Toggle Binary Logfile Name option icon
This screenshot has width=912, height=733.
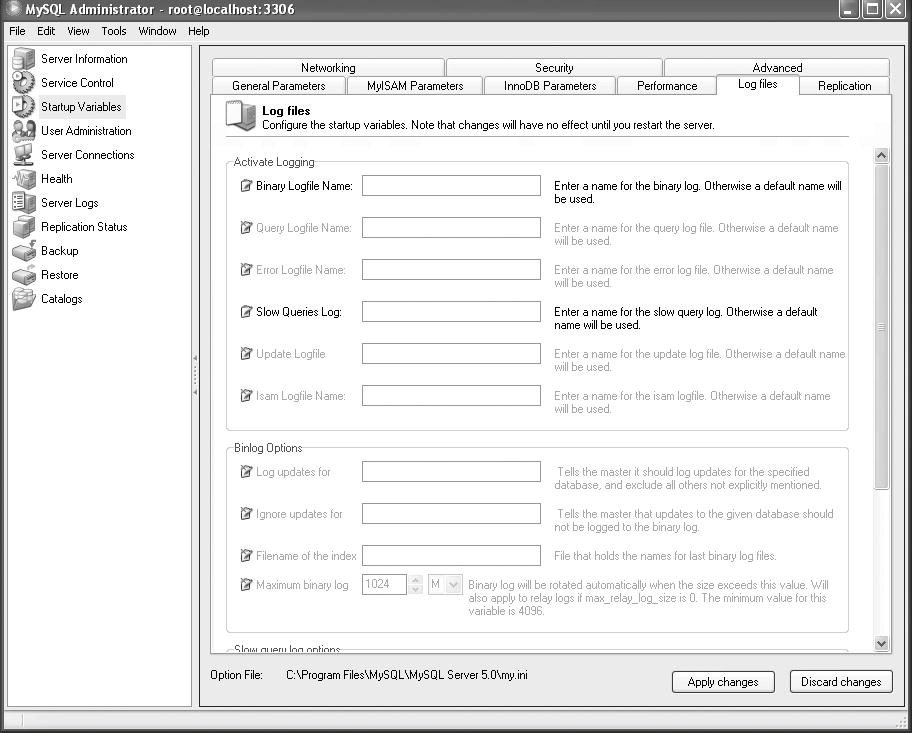pyautogui.click(x=246, y=186)
